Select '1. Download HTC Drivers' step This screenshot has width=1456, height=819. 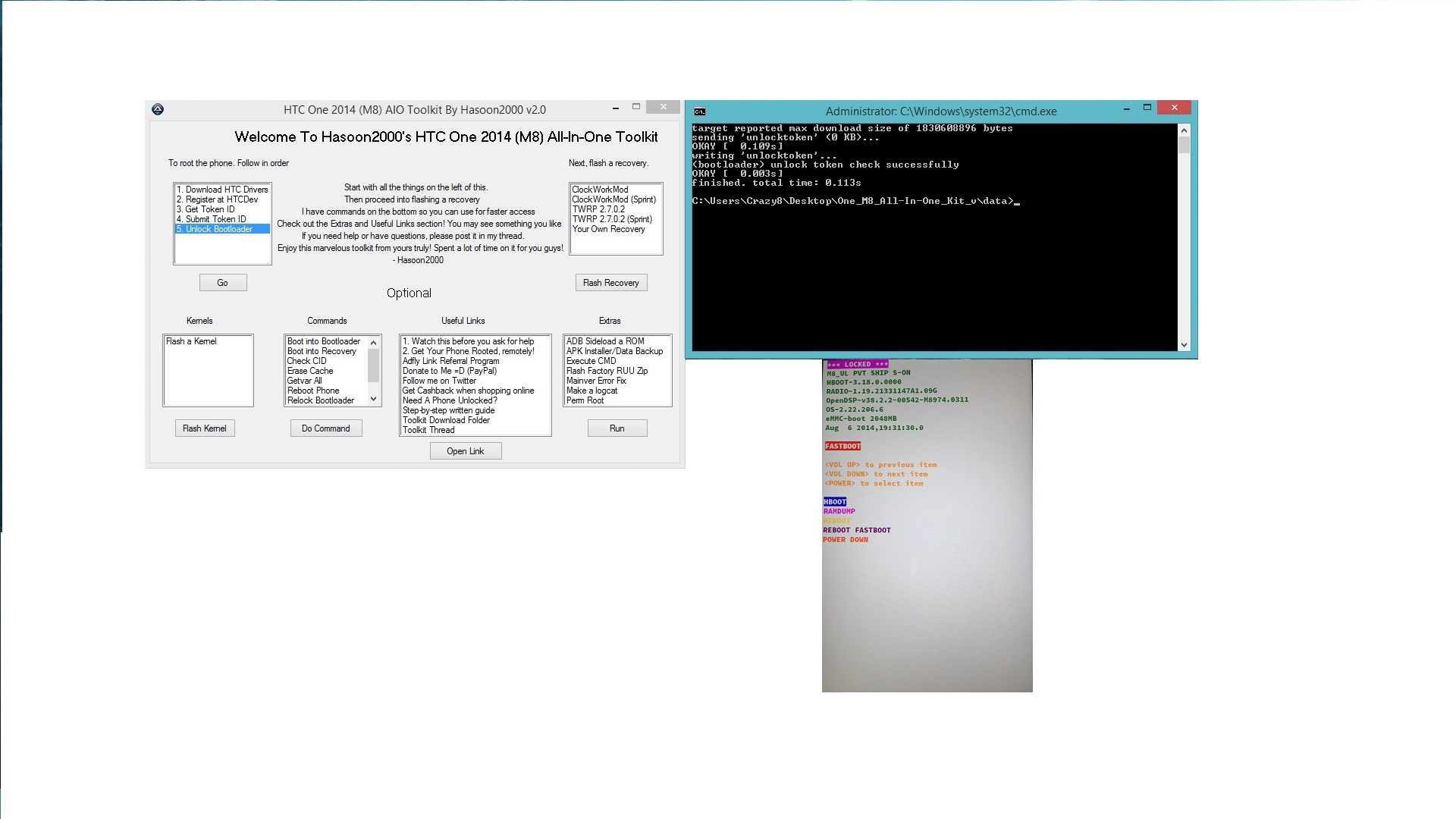click(222, 190)
